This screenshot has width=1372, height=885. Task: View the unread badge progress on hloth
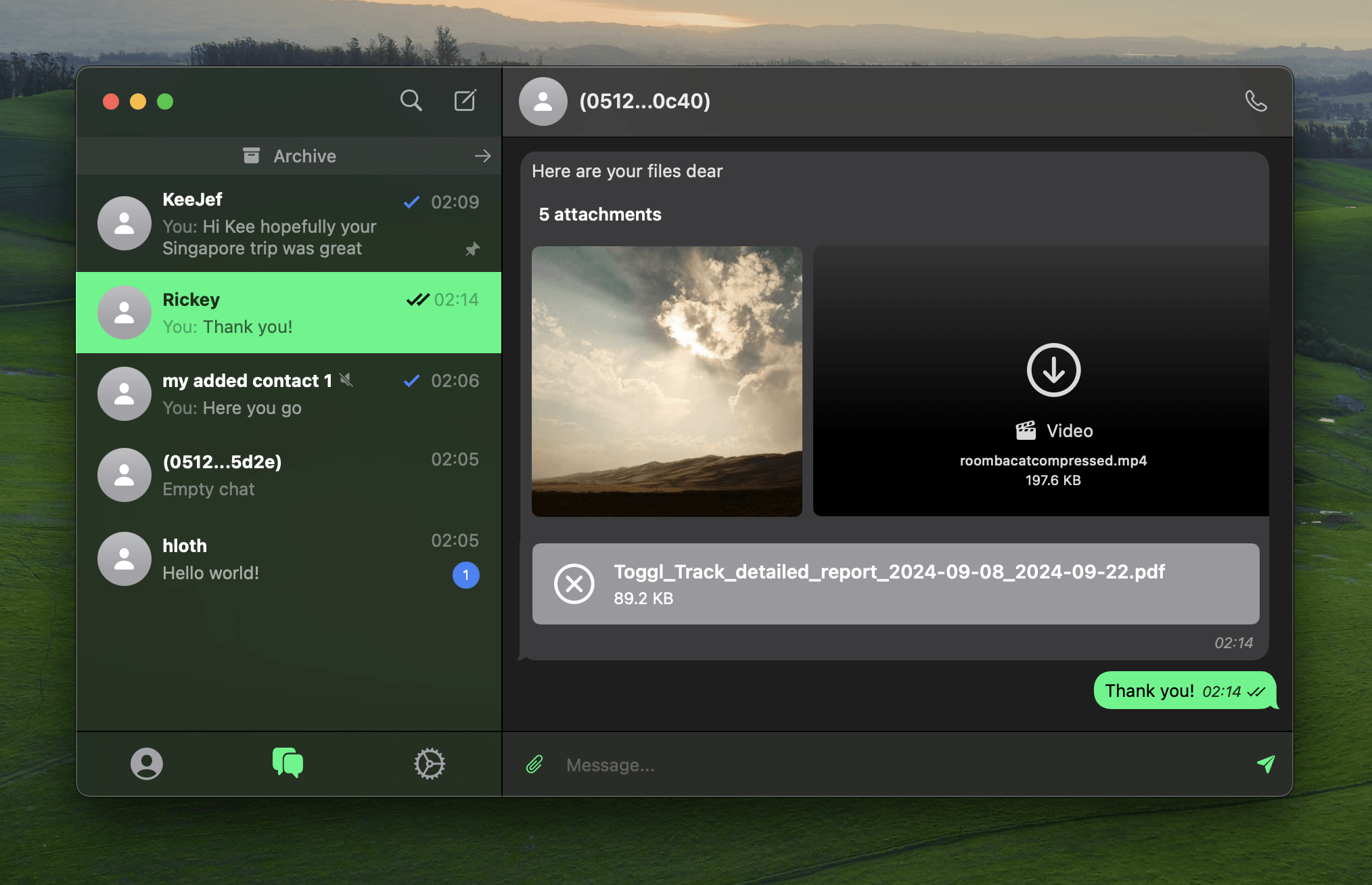coord(465,574)
